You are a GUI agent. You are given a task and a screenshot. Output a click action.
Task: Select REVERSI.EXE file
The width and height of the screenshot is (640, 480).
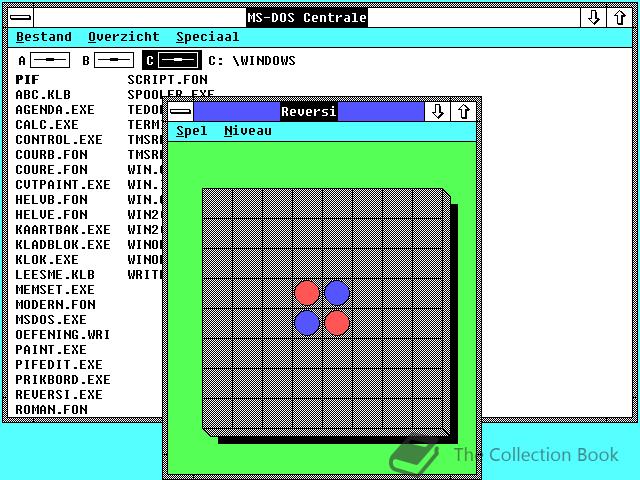click(x=59, y=395)
